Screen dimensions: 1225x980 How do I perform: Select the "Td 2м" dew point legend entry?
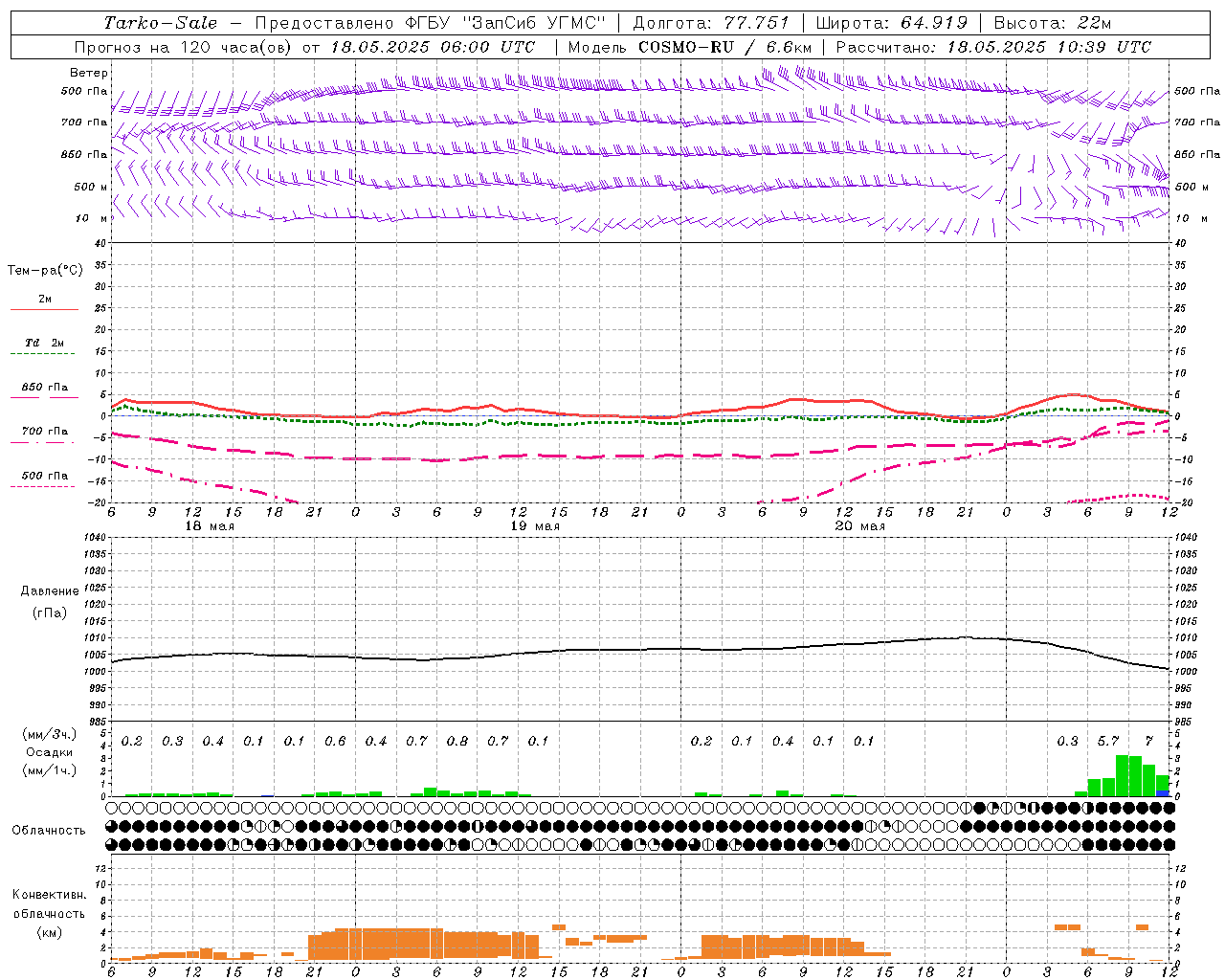45,343
